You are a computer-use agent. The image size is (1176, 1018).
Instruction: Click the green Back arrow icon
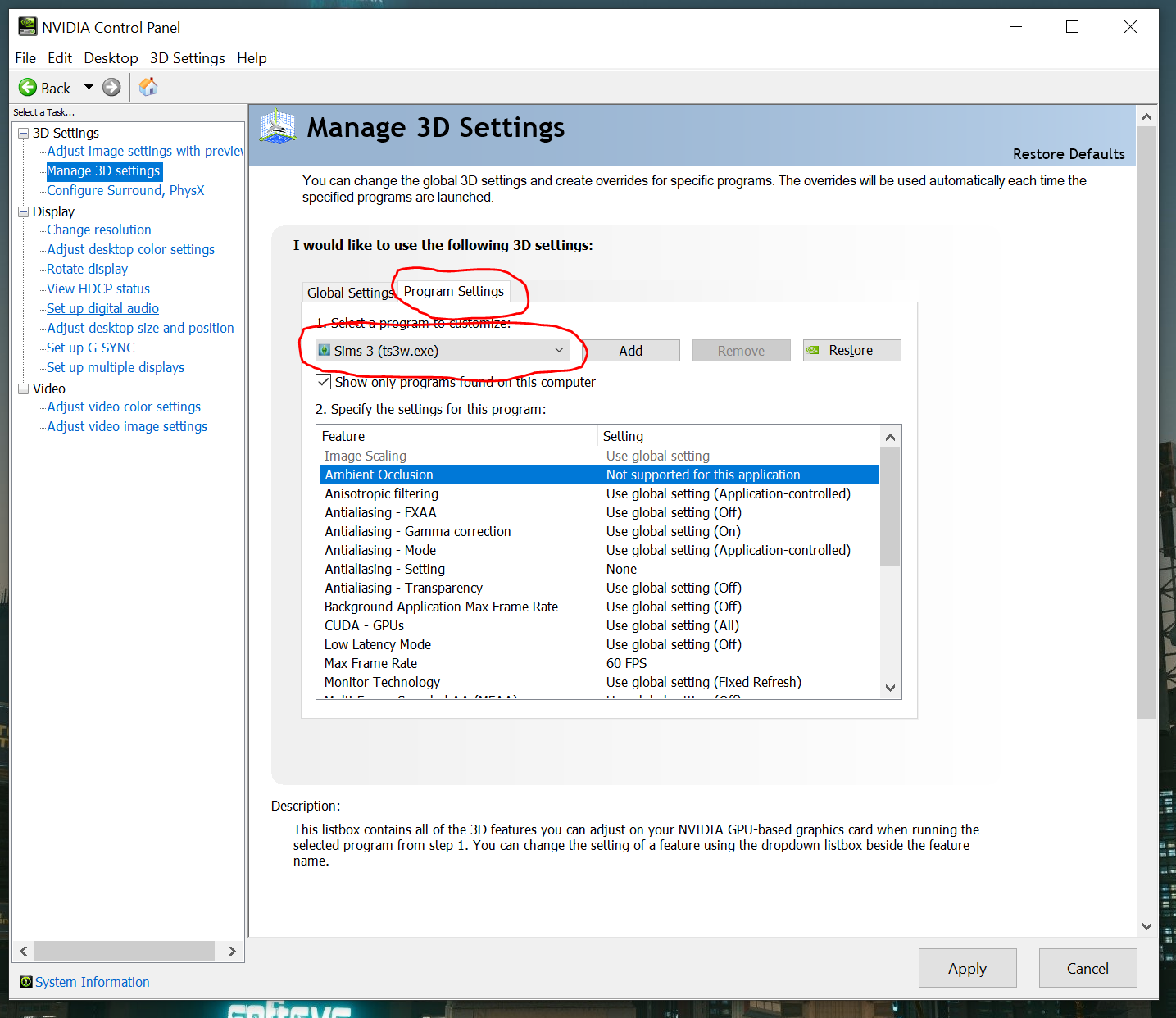28,87
